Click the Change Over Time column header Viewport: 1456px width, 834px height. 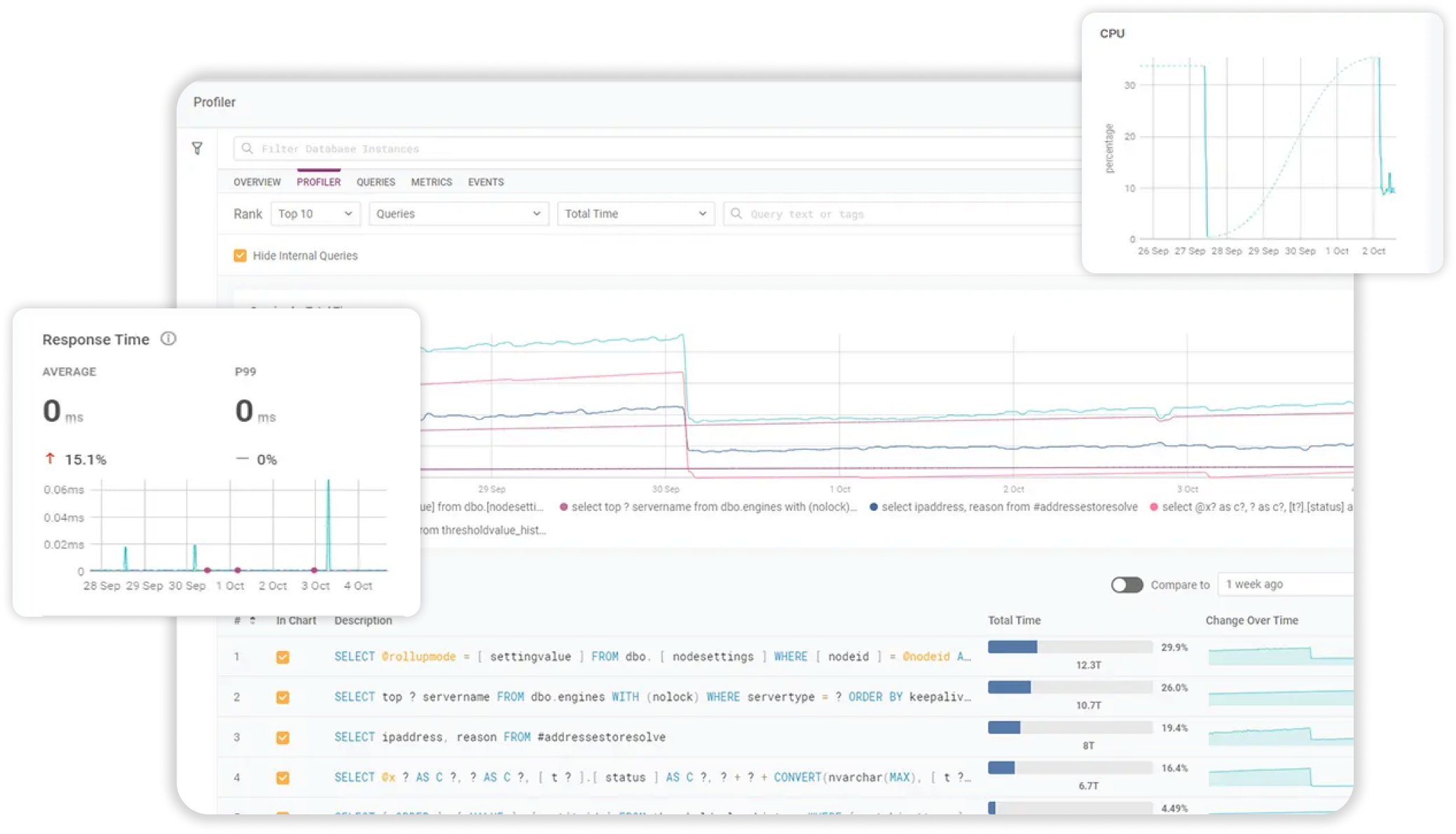click(x=1251, y=620)
